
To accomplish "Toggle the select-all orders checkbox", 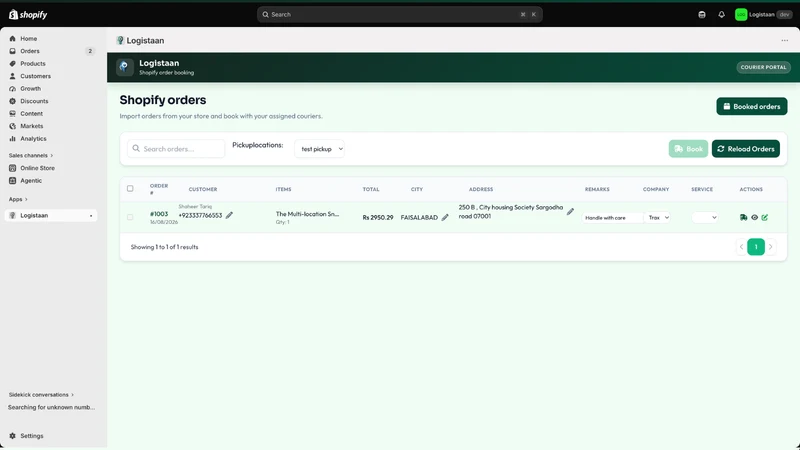I will pyautogui.click(x=130, y=188).
